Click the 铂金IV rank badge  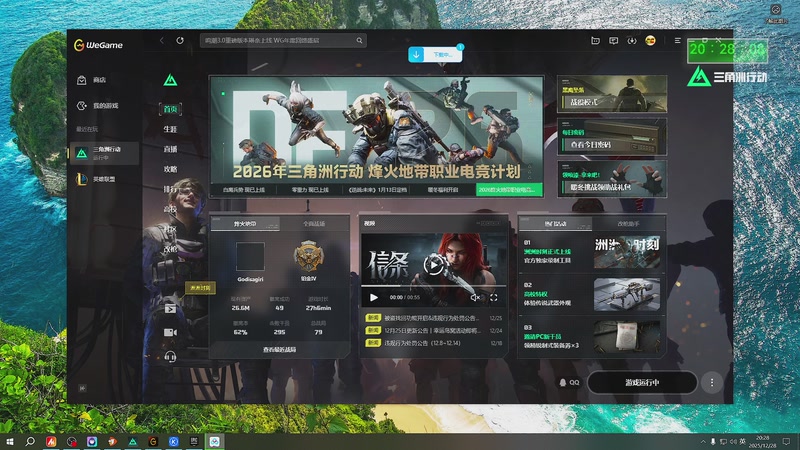pyautogui.click(x=308, y=257)
